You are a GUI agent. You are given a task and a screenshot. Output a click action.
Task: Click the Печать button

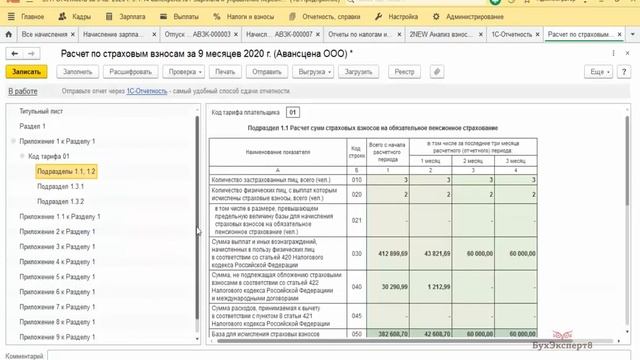coord(225,72)
